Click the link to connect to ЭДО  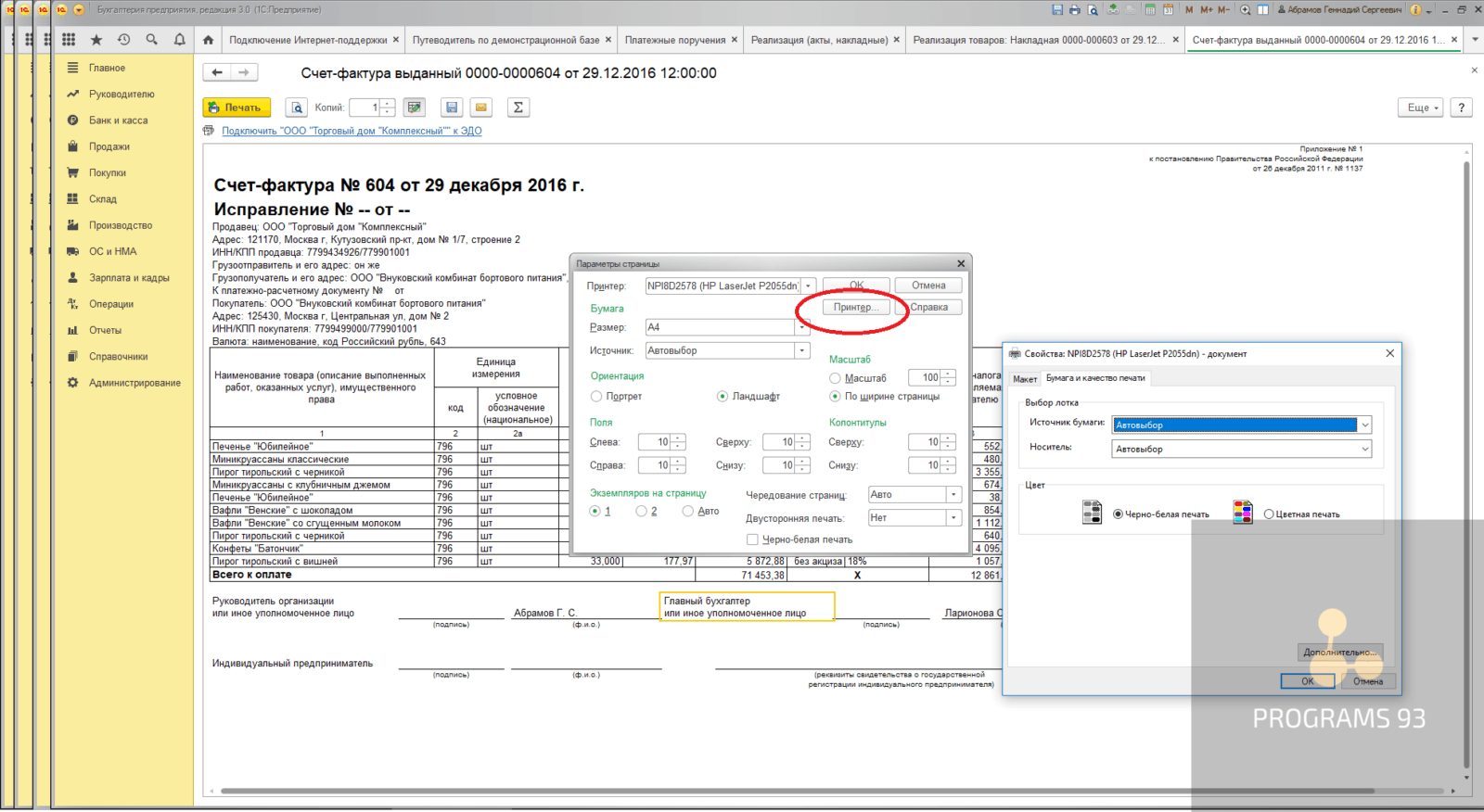tap(352, 131)
